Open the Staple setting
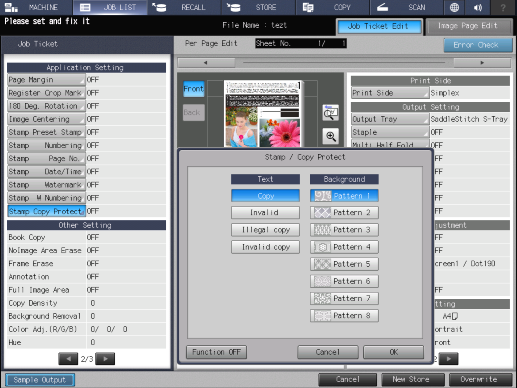 [x=390, y=132]
